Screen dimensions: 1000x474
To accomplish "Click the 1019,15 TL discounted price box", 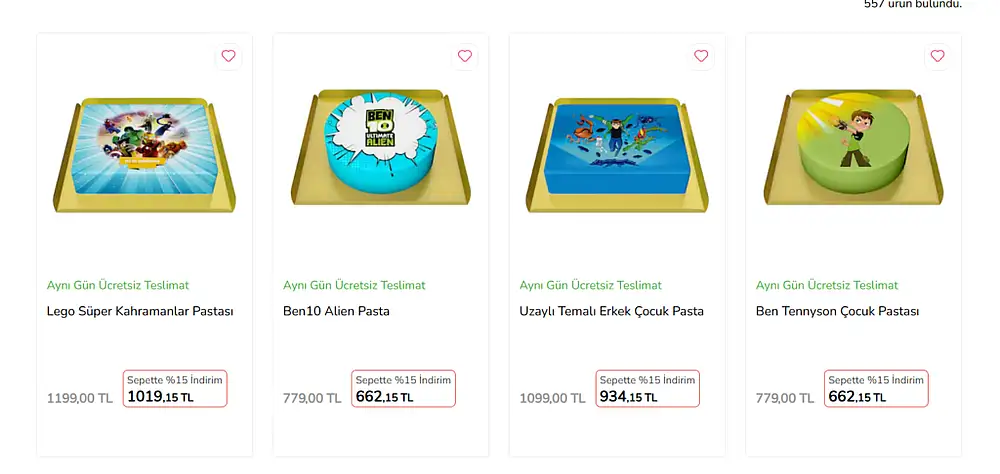I will 175,389.
